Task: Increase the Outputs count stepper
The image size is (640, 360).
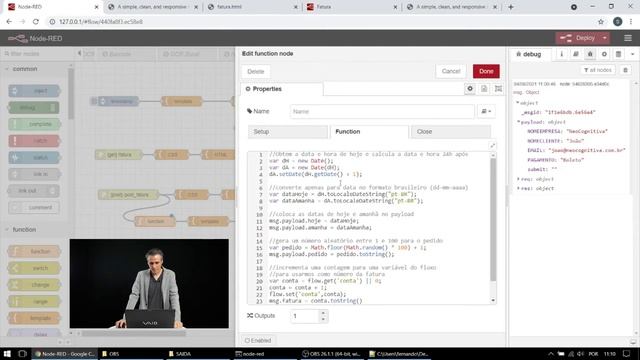Action: (323, 313)
